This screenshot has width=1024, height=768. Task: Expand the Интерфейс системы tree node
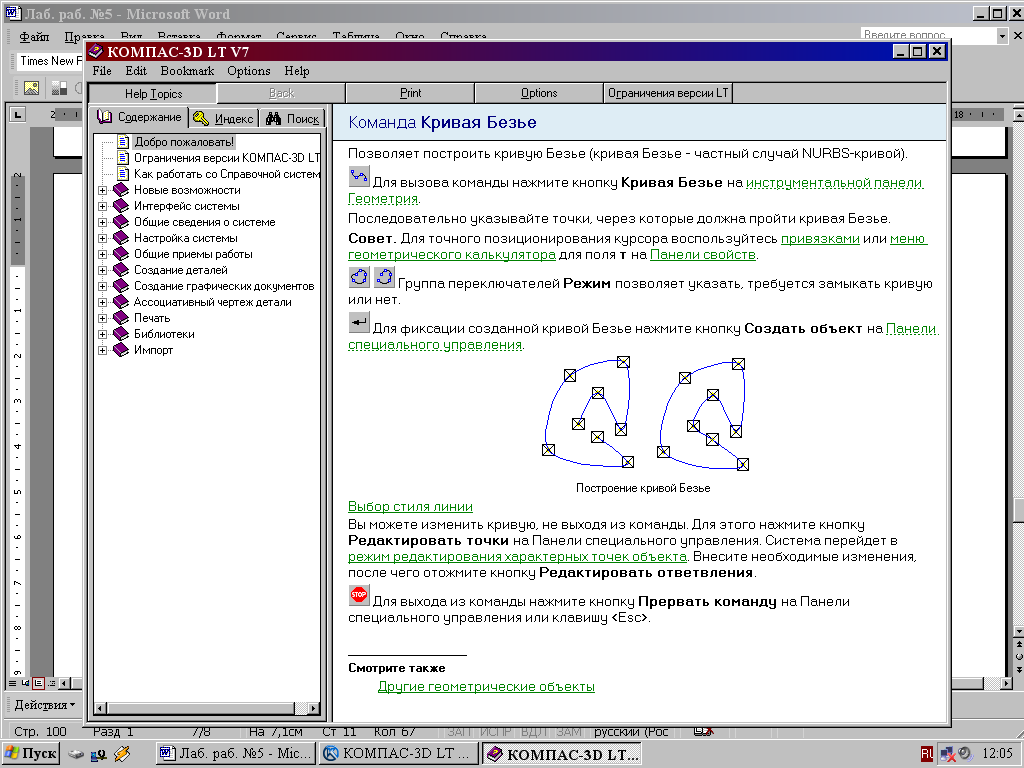pos(103,206)
